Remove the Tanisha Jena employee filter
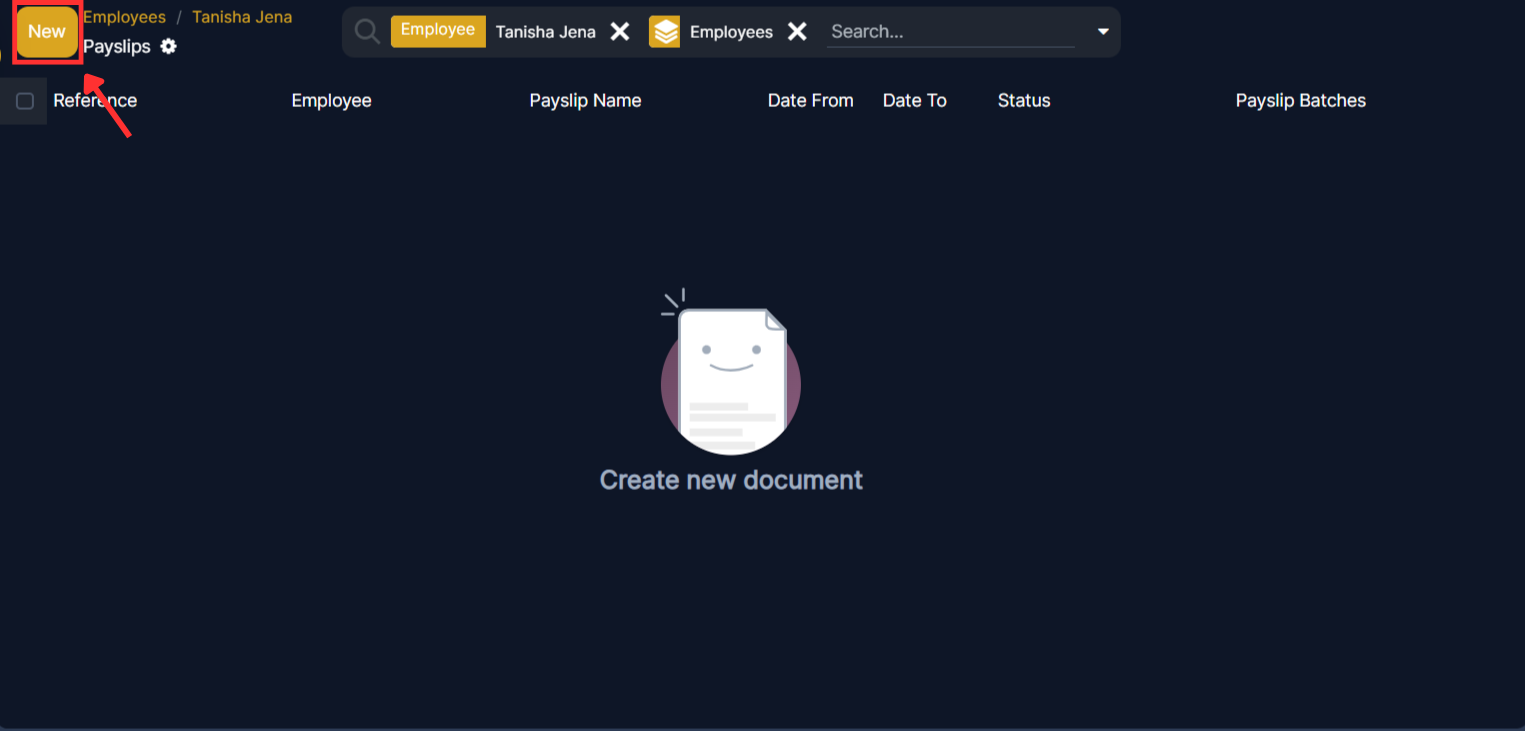The height and width of the screenshot is (731, 1525). pyautogui.click(x=620, y=32)
